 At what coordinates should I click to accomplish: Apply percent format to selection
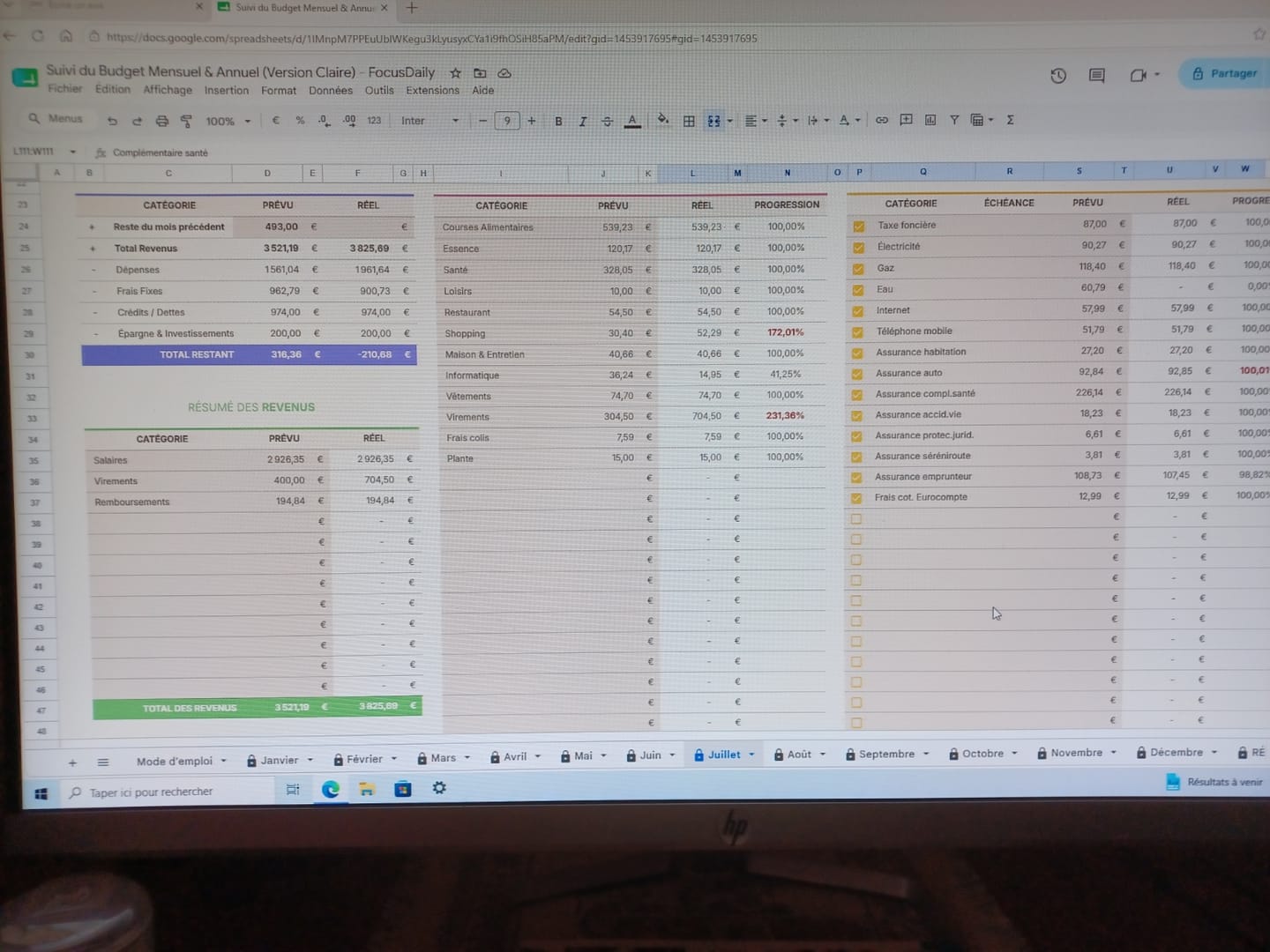click(301, 121)
